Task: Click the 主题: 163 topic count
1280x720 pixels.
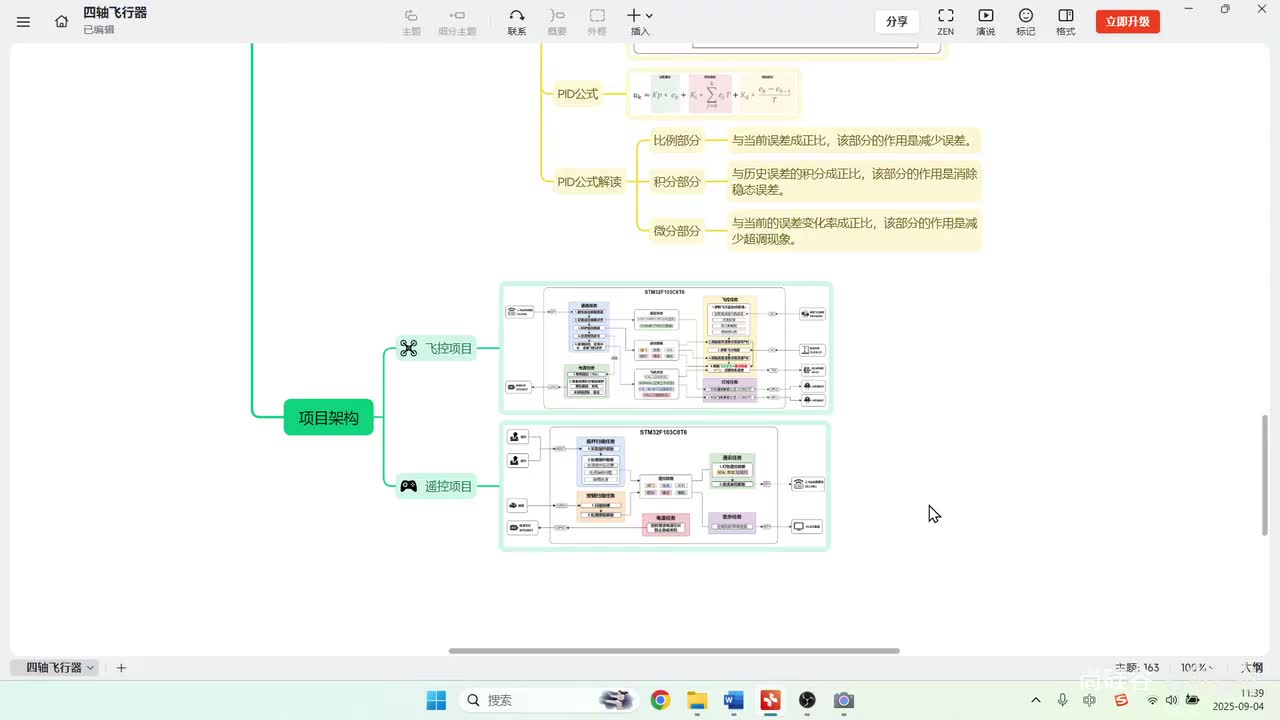Action: (x=1137, y=667)
